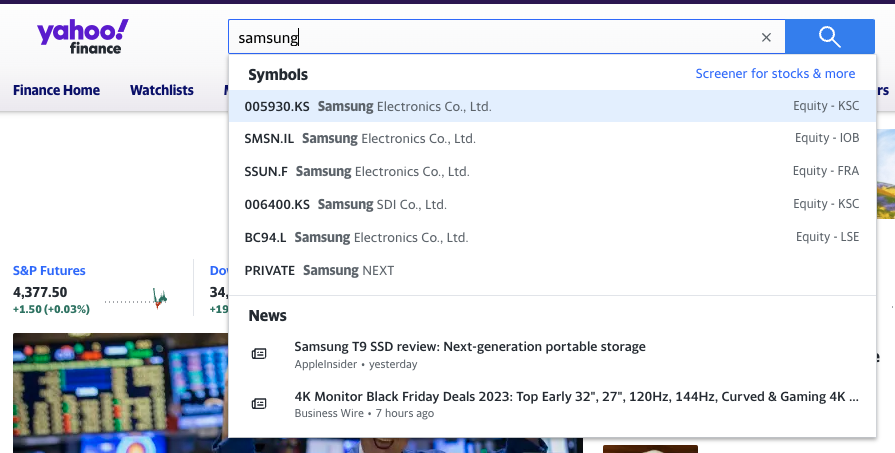Viewport: 895px width, 453px height.
Task: Click the blue magnifying glass search button
Action: [829, 37]
